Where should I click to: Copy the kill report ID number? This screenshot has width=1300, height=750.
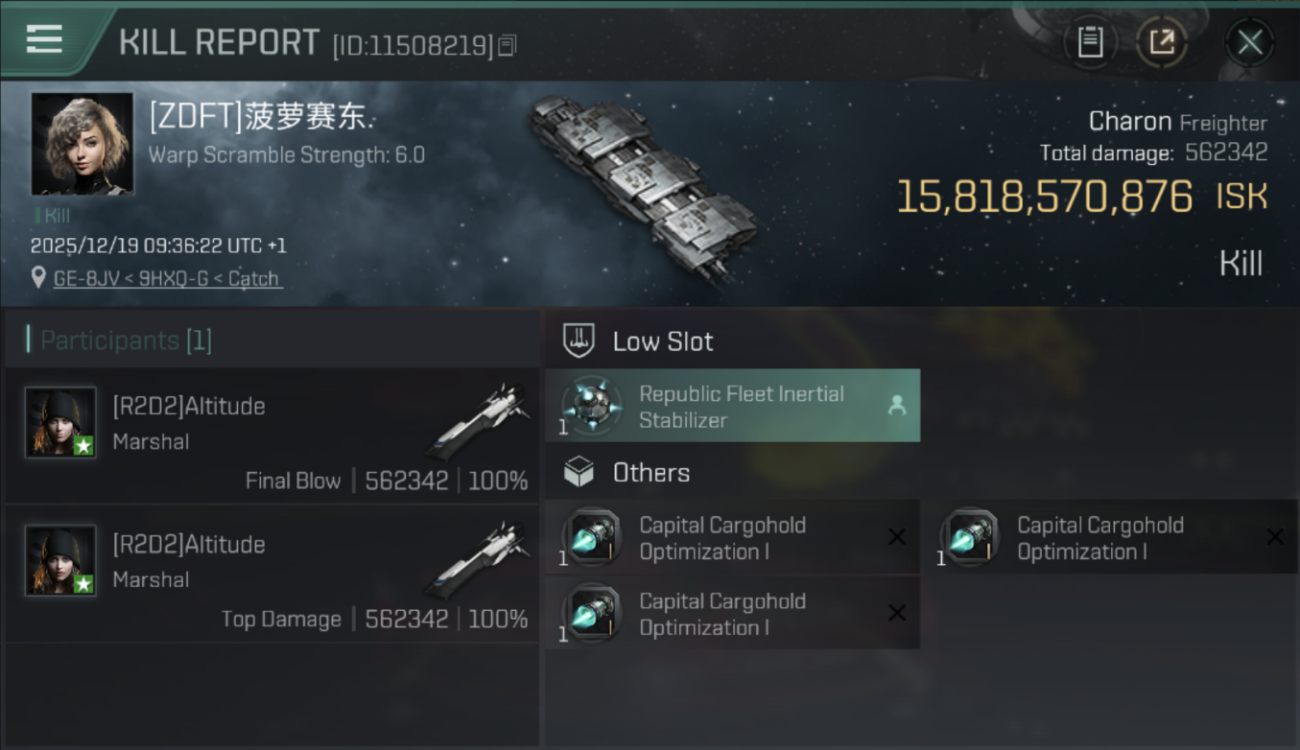click(507, 45)
